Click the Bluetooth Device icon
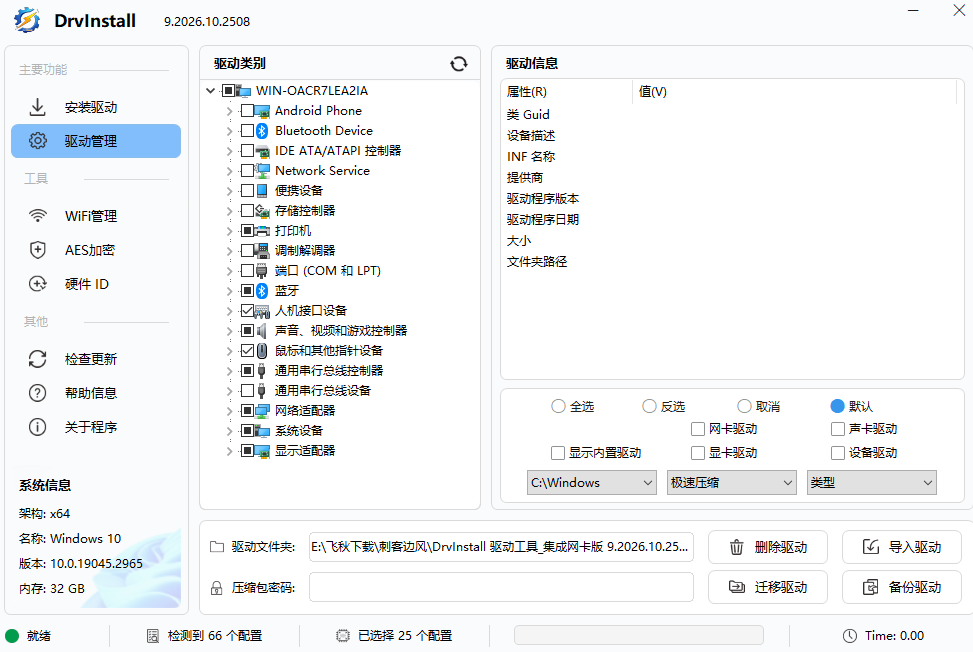The height and width of the screenshot is (652, 973). click(x=262, y=131)
